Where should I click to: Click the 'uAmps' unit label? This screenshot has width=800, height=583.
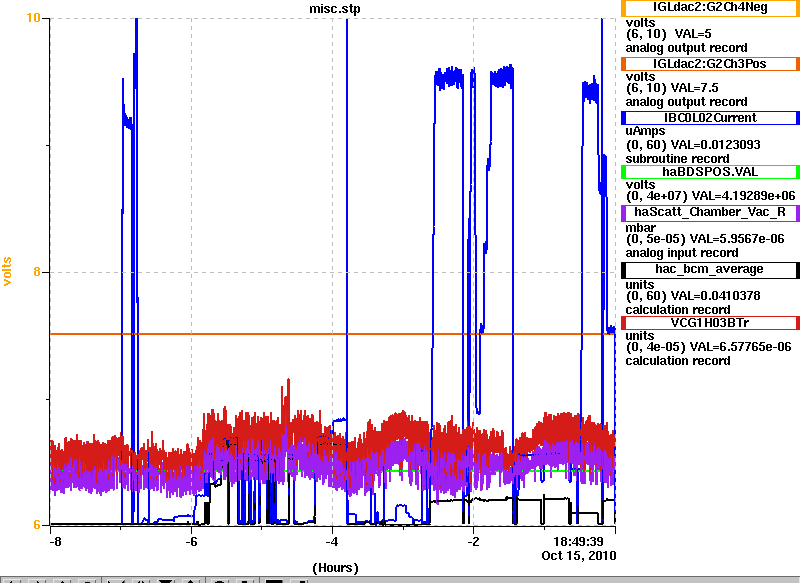645,132
